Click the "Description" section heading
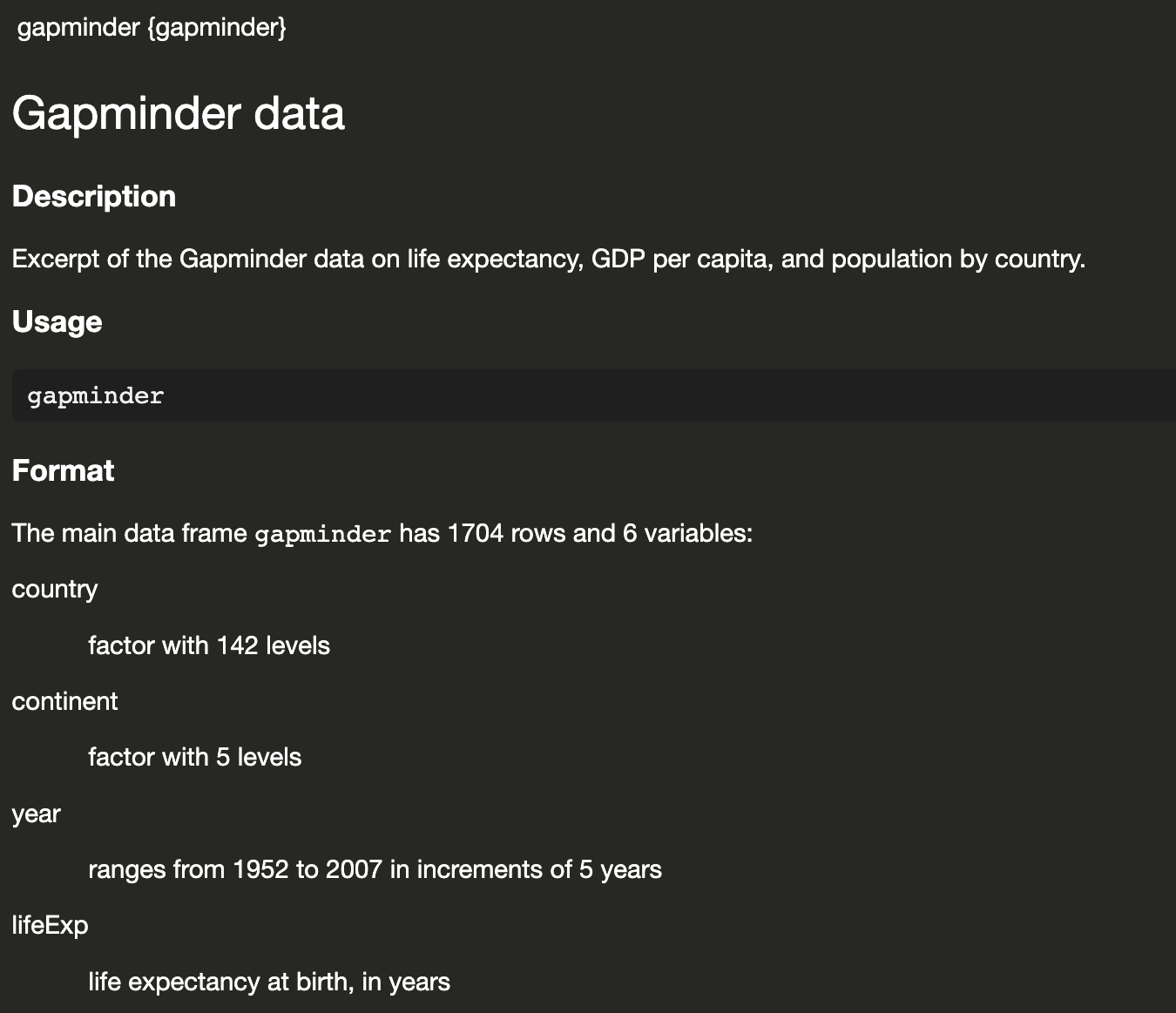 click(x=94, y=196)
